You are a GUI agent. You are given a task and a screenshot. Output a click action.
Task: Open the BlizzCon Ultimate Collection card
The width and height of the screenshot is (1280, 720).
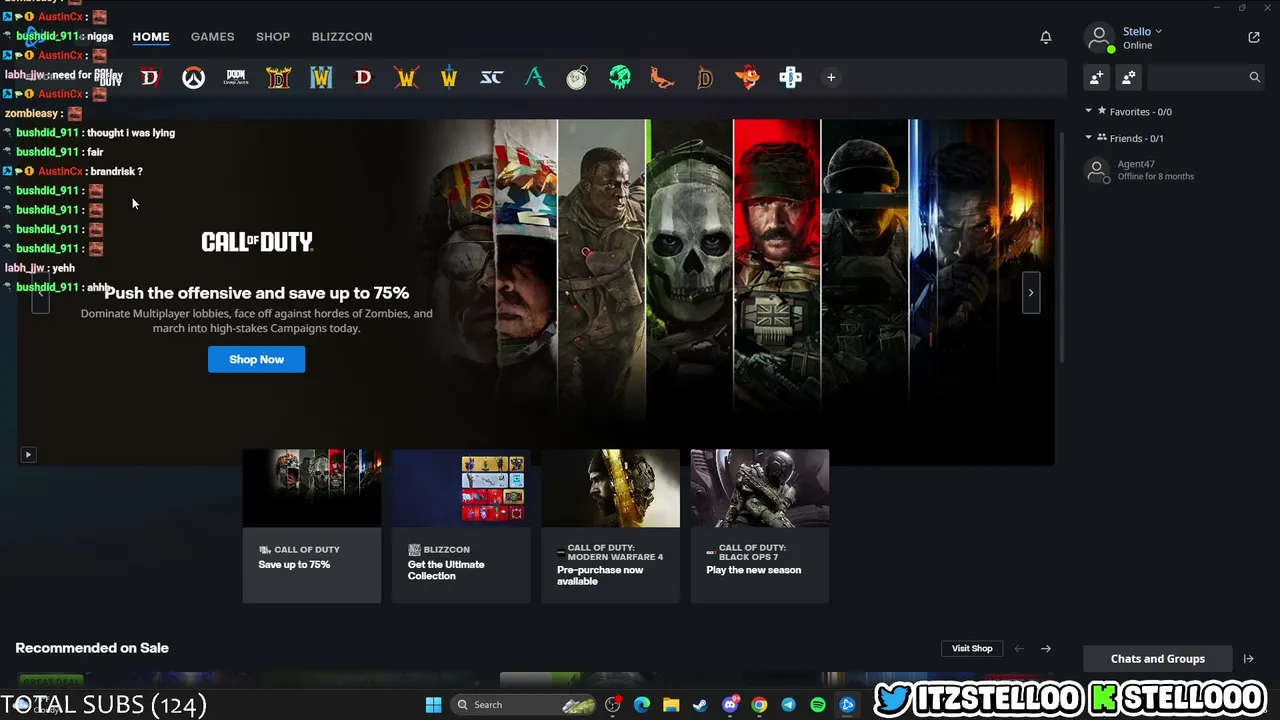[461, 526]
